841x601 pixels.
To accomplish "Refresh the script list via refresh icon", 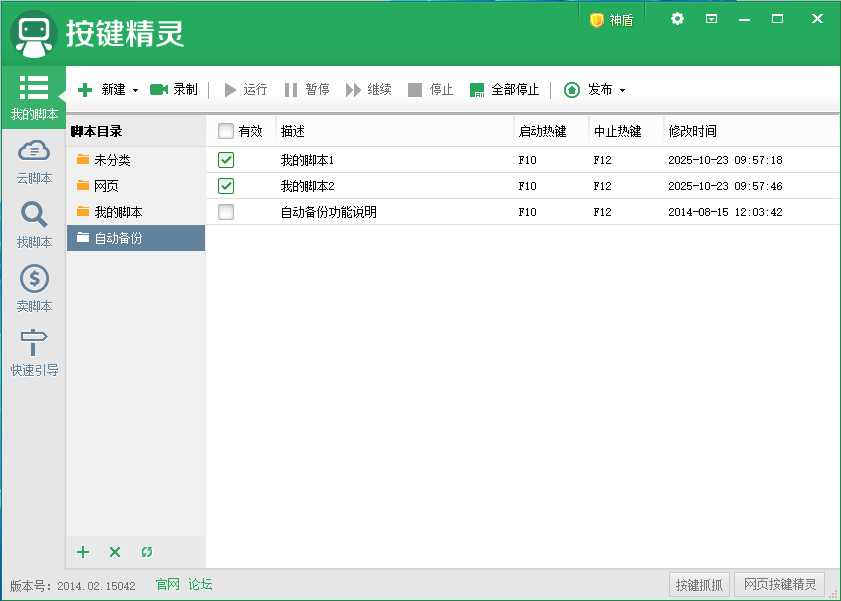I will click(x=147, y=551).
